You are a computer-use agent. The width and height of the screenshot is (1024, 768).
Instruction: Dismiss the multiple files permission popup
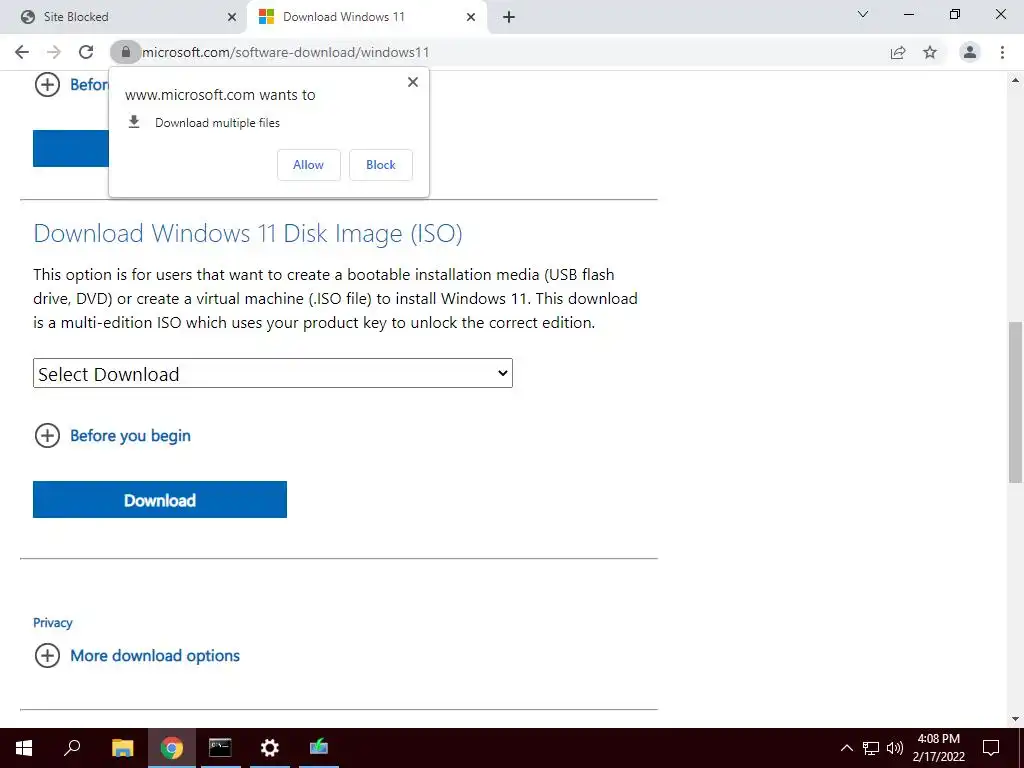[413, 82]
